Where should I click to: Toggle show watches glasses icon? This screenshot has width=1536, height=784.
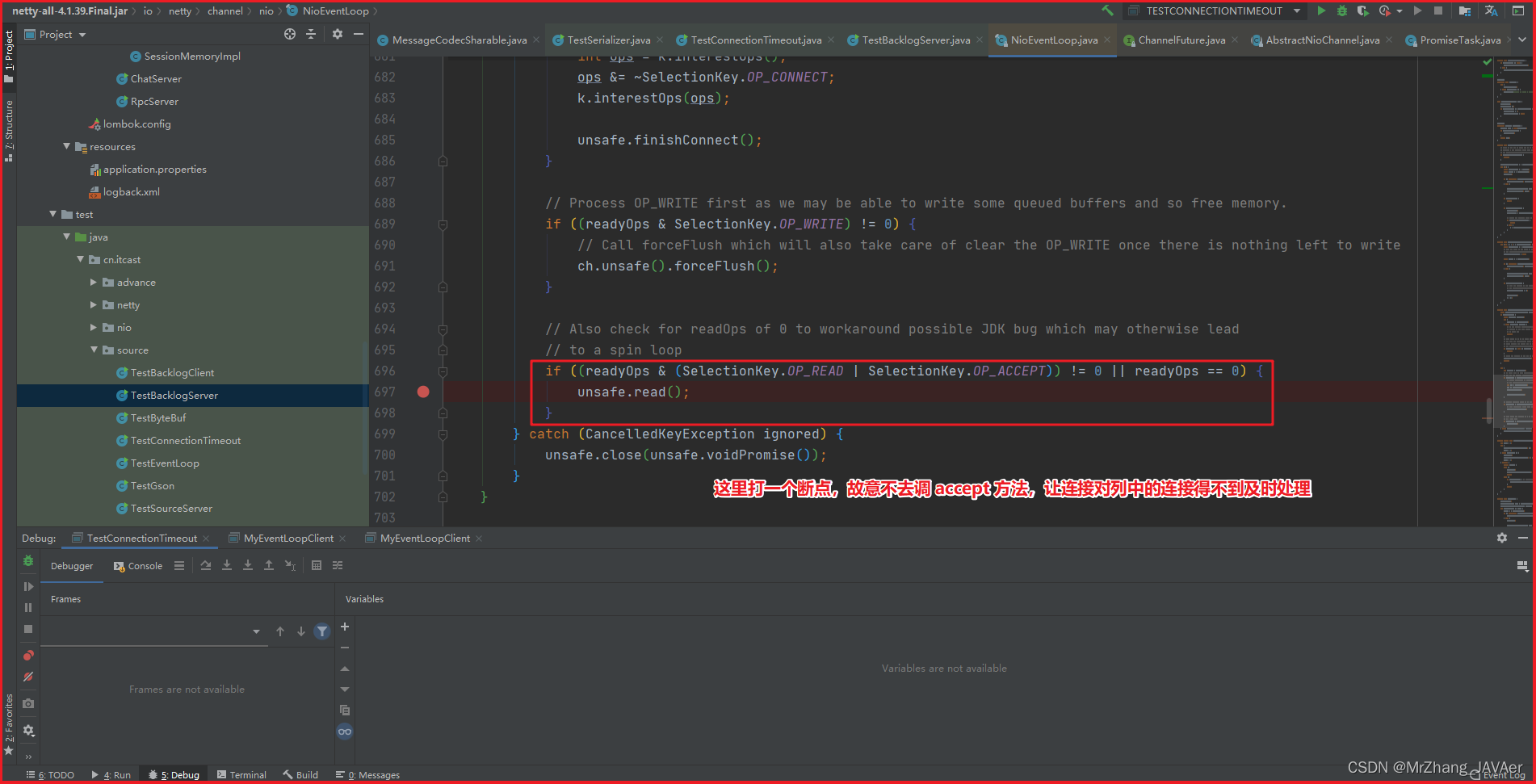[345, 732]
